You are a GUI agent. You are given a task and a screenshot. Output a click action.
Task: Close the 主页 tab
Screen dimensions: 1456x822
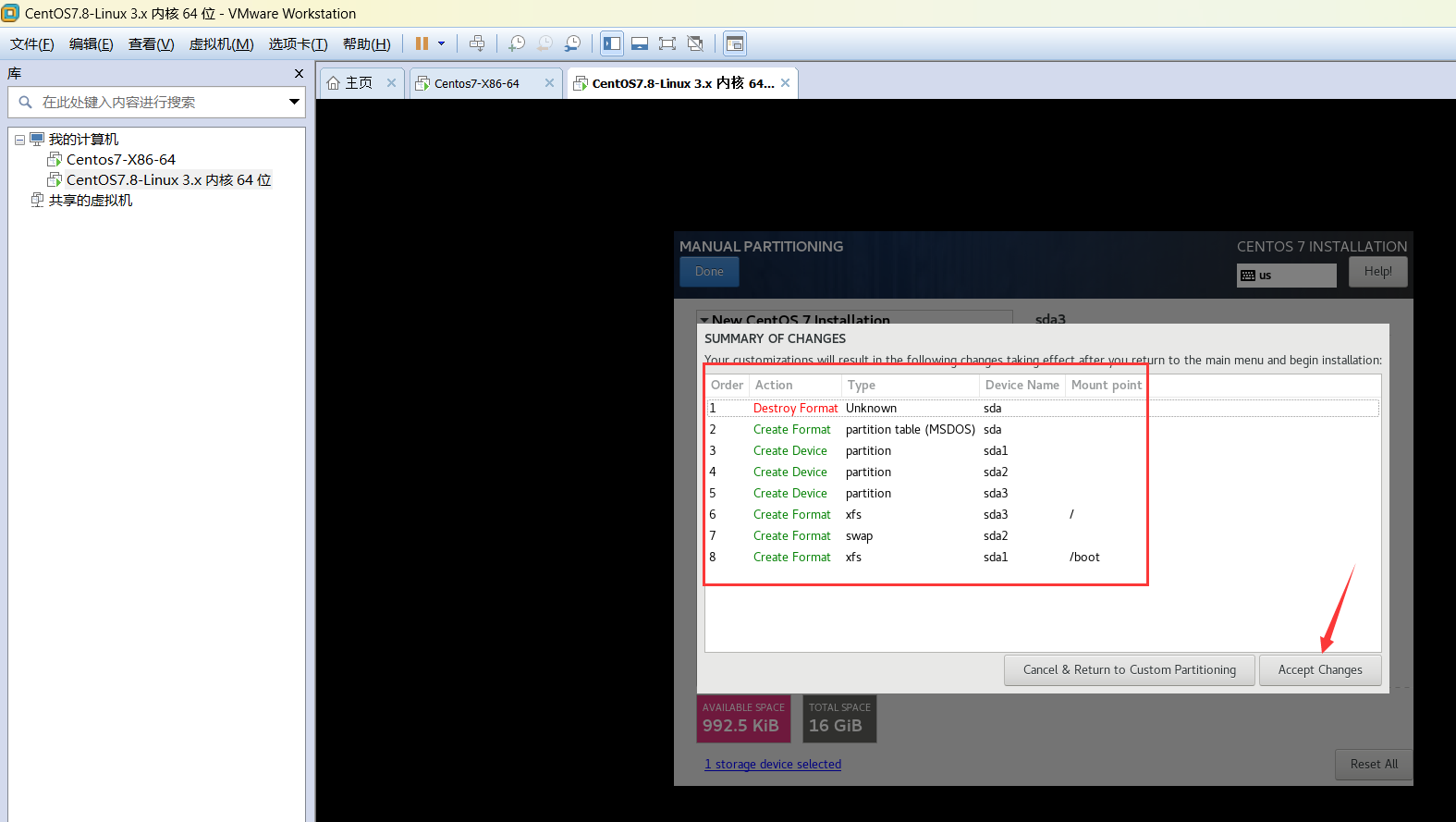391,83
